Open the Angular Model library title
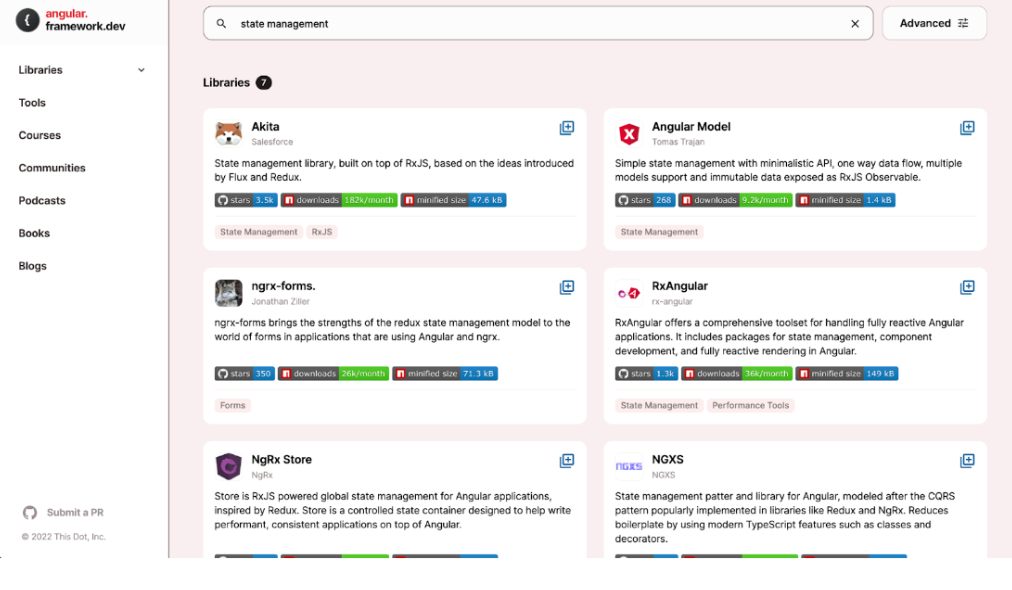The height and width of the screenshot is (590, 1012). (691, 127)
